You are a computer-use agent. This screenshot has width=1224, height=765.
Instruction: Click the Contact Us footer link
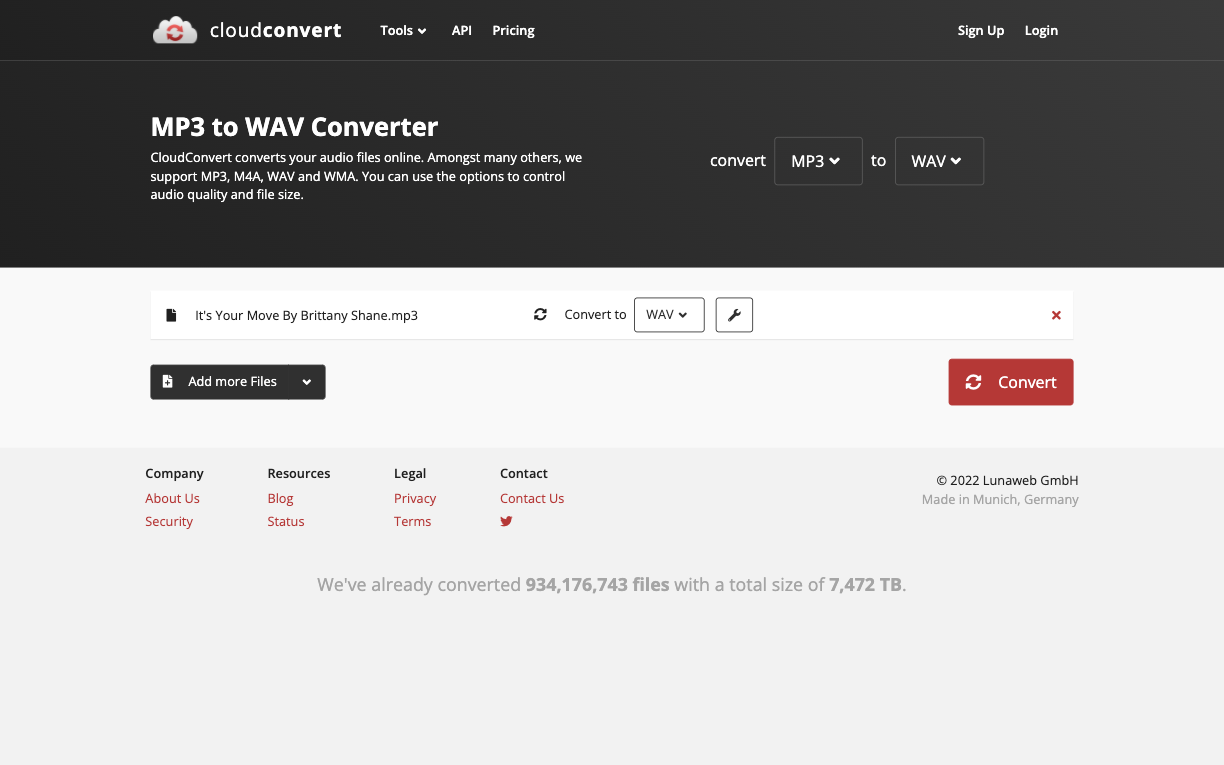[532, 498]
